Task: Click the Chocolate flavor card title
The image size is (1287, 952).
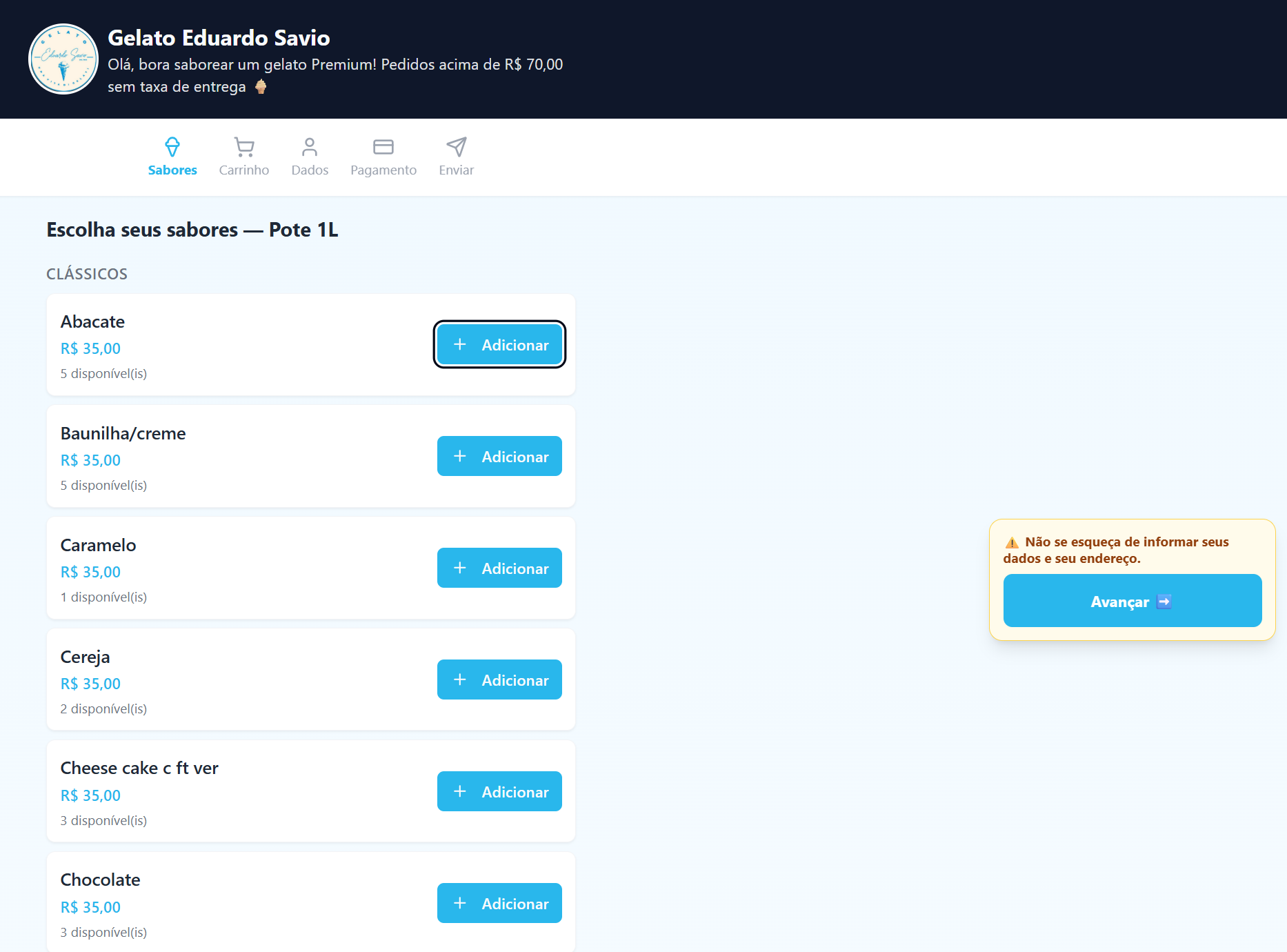Action: (100, 880)
